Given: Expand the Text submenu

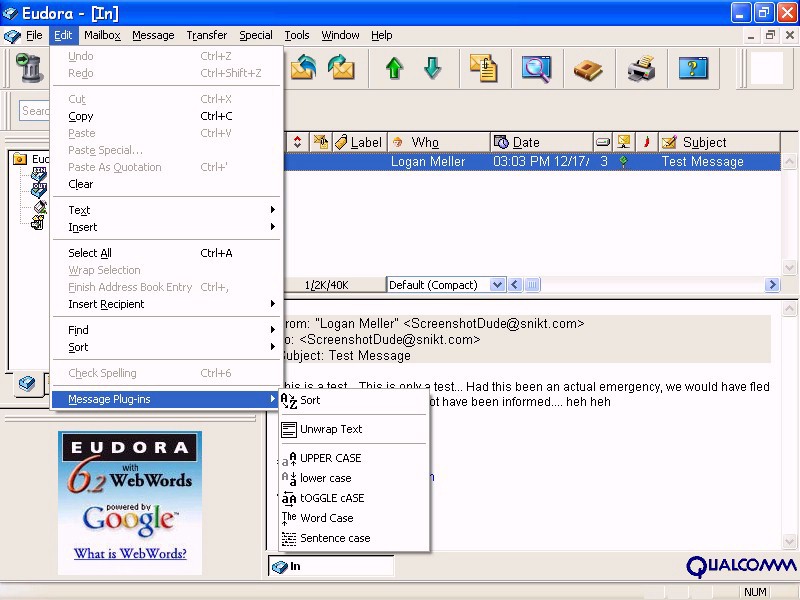Looking at the screenshot, I should 166,210.
